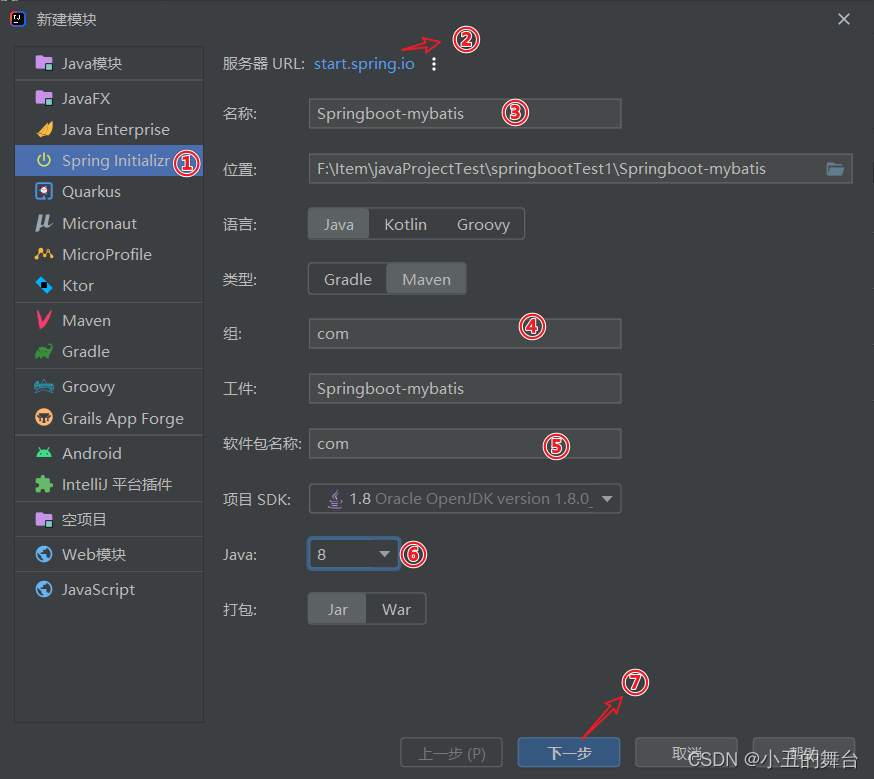Select Spring Initializr module type
874x779 pixels.
tap(109, 160)
